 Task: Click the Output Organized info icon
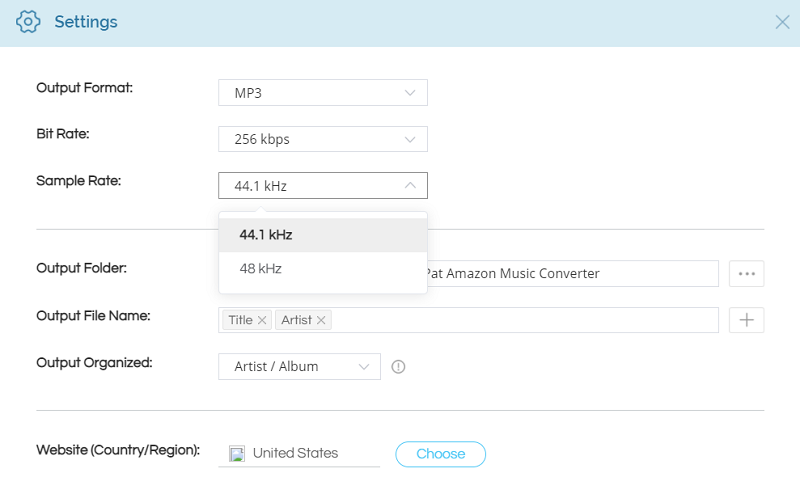click(x=398, y=367)
